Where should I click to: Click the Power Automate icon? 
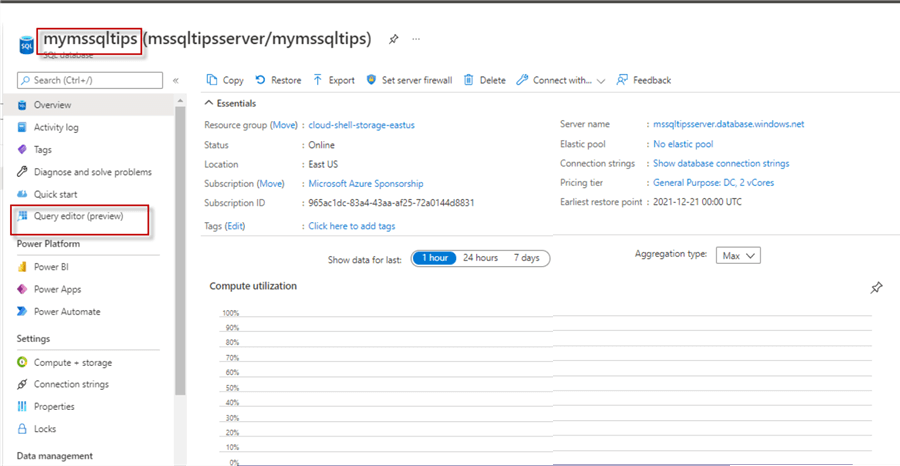(x=22, y=312)
